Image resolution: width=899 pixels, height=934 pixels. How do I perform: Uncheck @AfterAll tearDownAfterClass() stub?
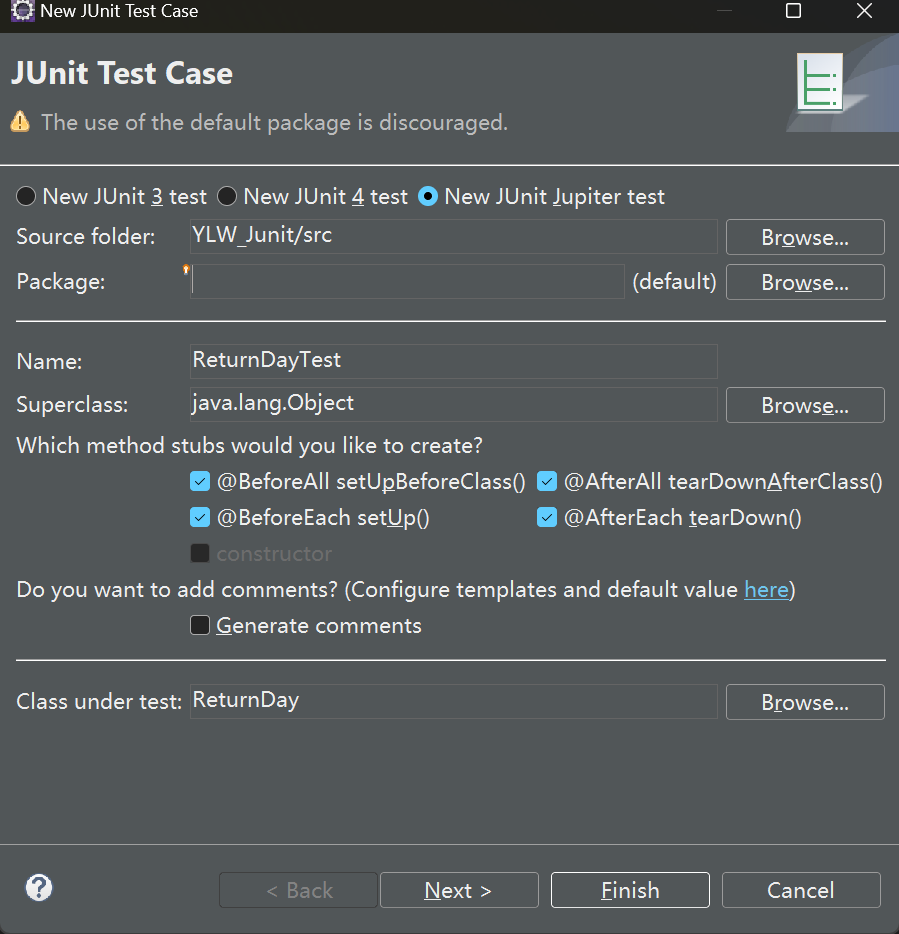point(547,481)
